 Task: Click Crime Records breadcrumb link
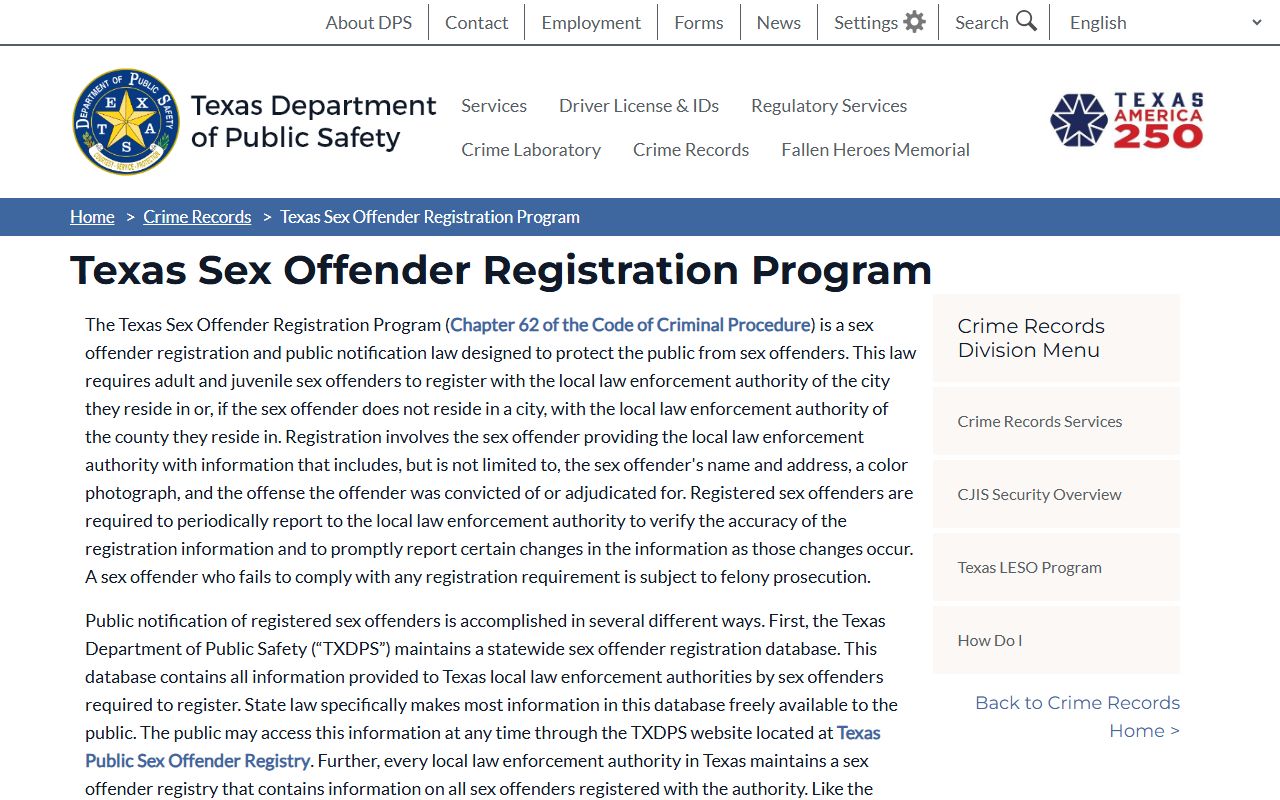point(197,217)
